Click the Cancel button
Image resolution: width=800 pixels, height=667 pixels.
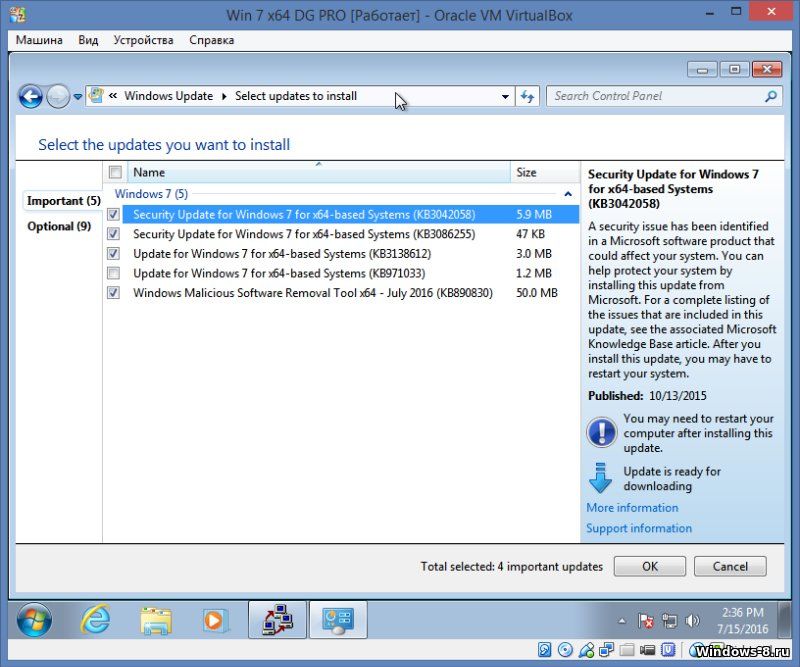(x=730, y=566)
